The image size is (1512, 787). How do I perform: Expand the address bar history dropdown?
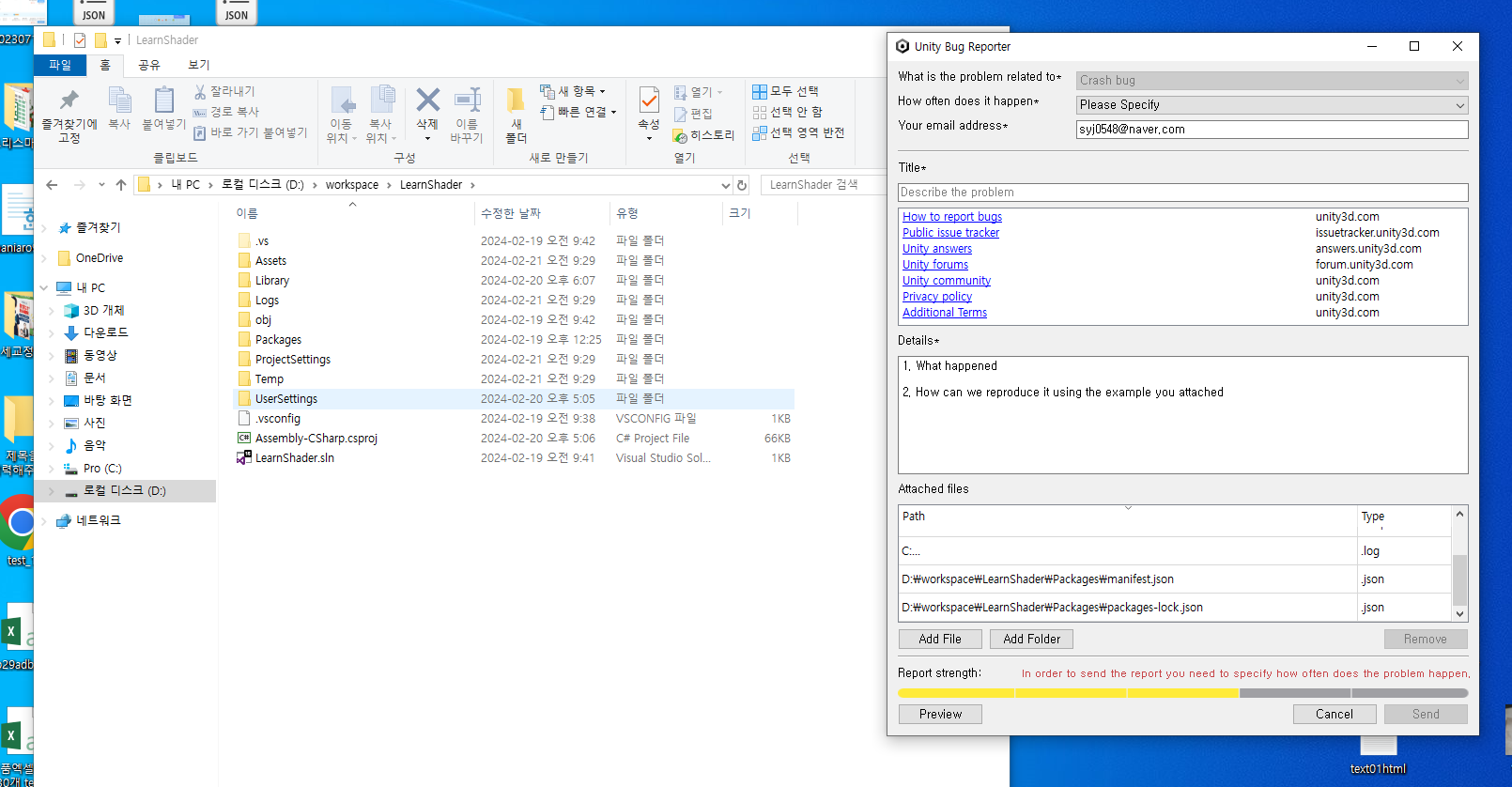pyautogui.click(x=725, y=185)
